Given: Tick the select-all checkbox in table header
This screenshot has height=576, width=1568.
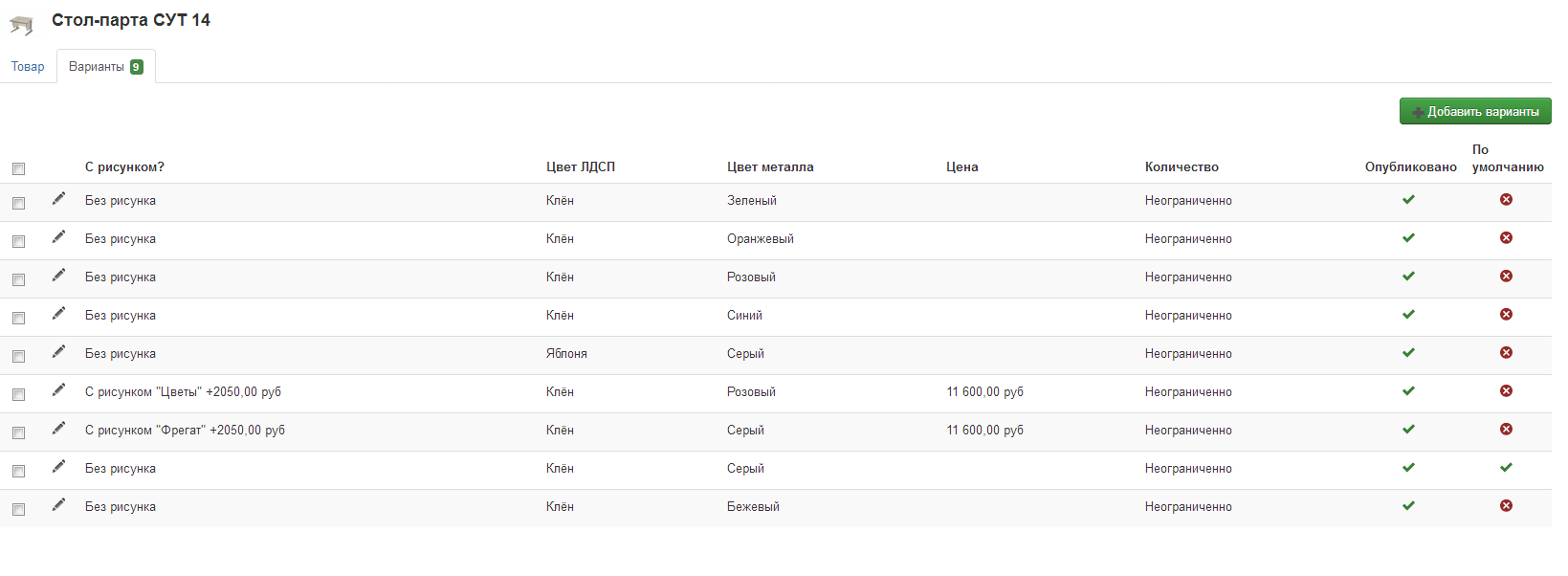Looking at the screenshot, I should 18,168.
